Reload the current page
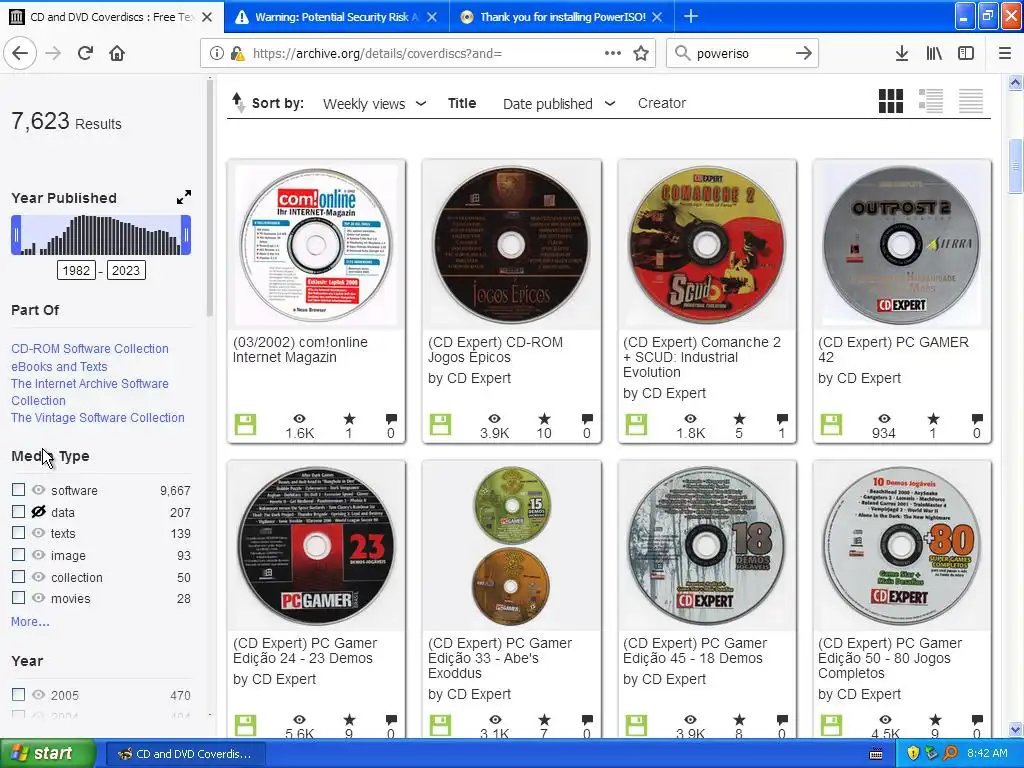This screenshot has height=768, width=1024. click(85, 54)
